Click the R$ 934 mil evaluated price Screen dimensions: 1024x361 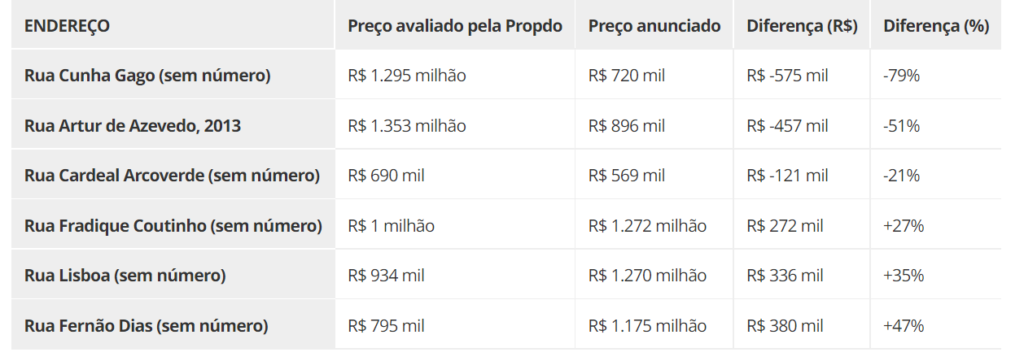point(386,275)
